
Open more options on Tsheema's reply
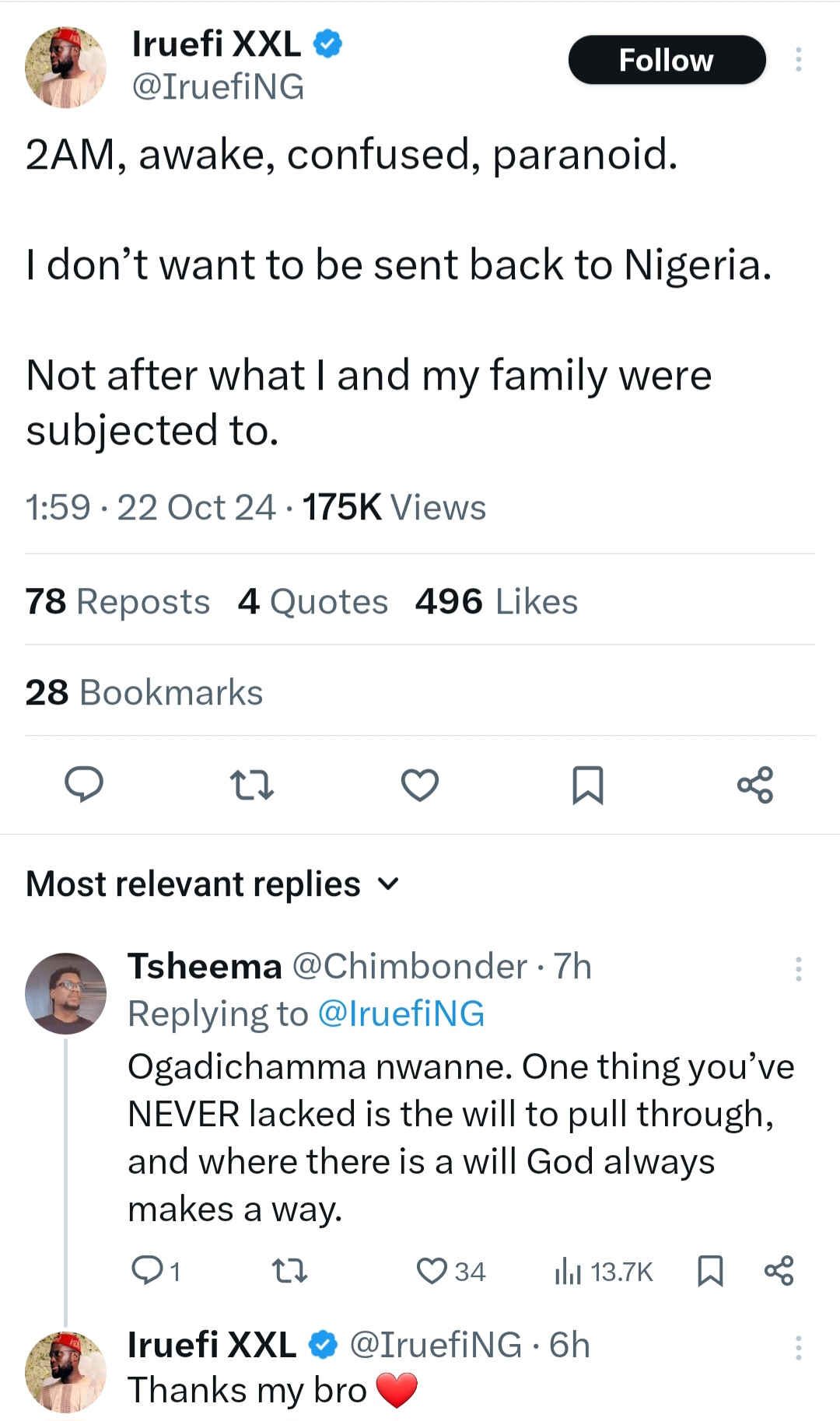pyautogui.click(x=798, y=968)
